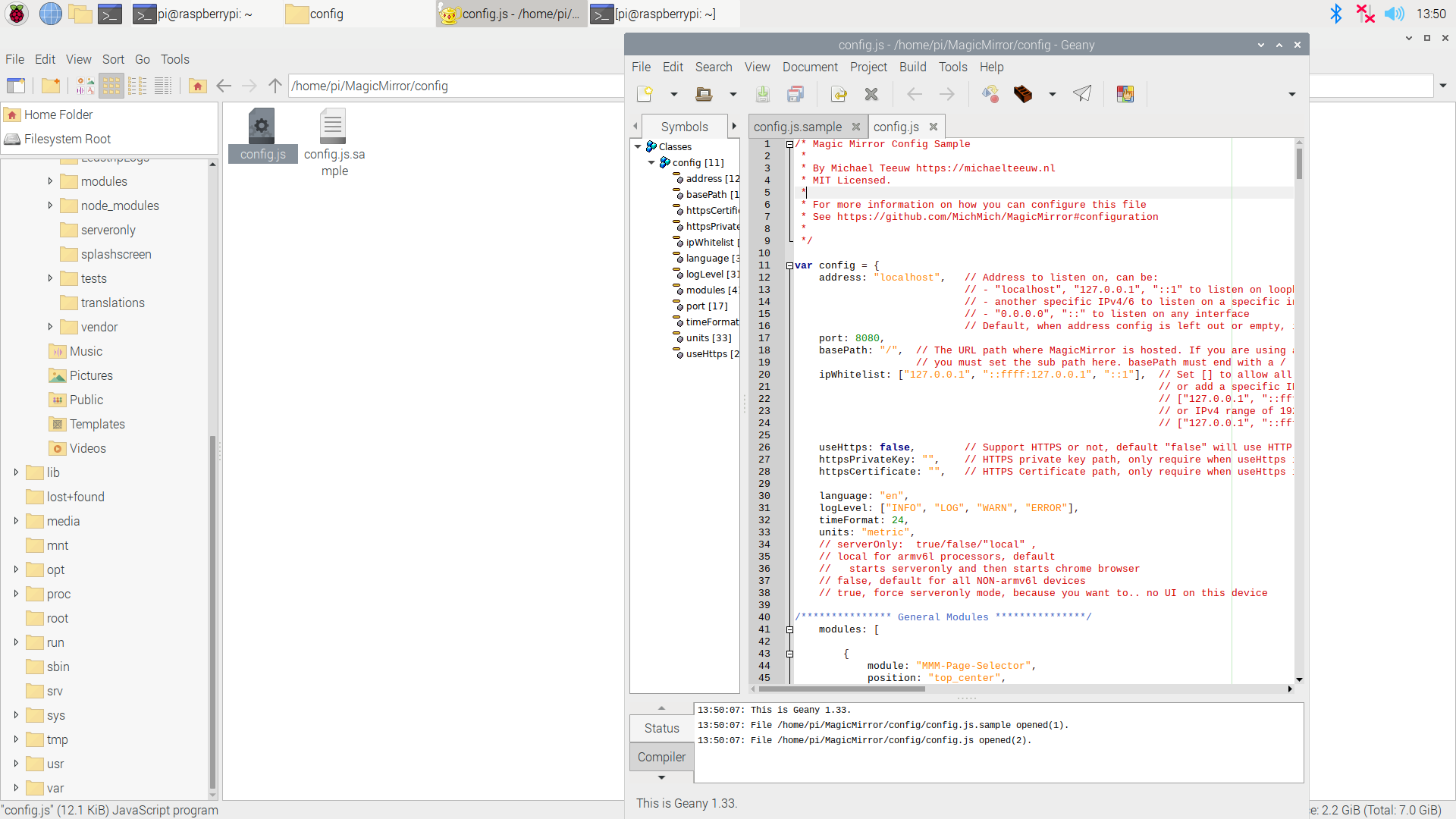Launch the web browser from the taskbar
The height and width of the screenshot is (819, 1456).
coord(51,14)
